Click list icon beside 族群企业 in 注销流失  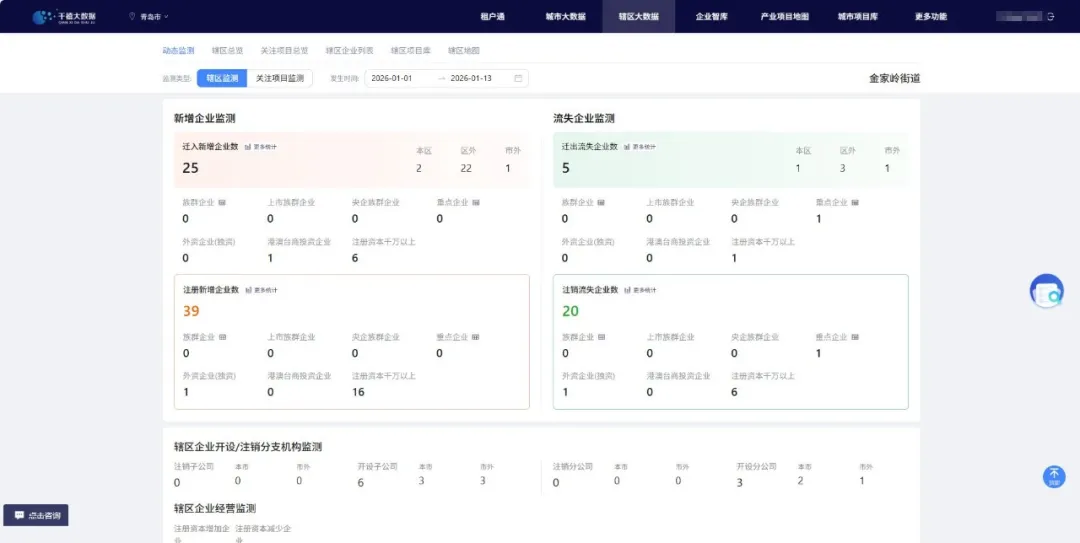[x=601, y=337]
